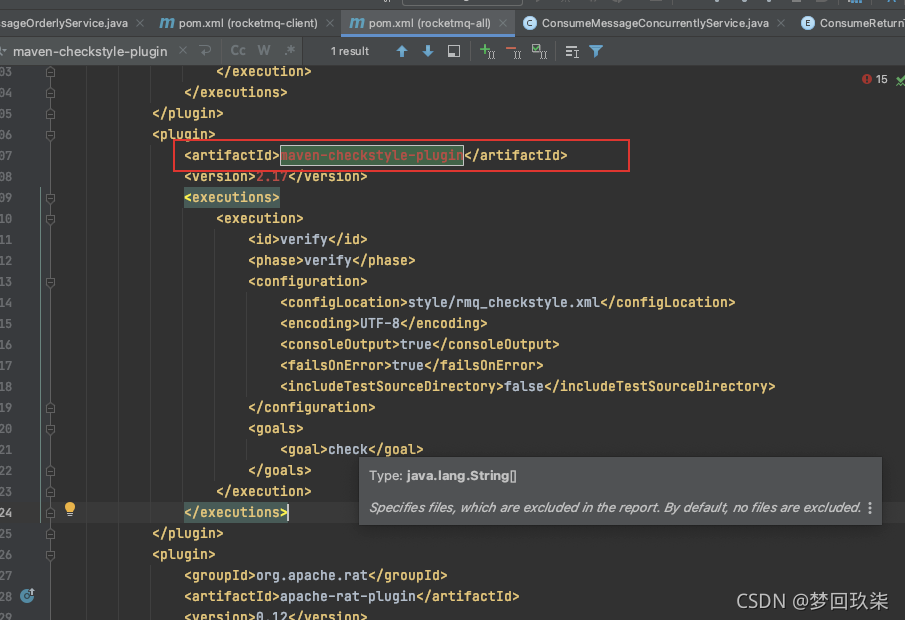Click the search-in-selection icon
The height and width of the screenshot is (620, 905).
point(453,51)
